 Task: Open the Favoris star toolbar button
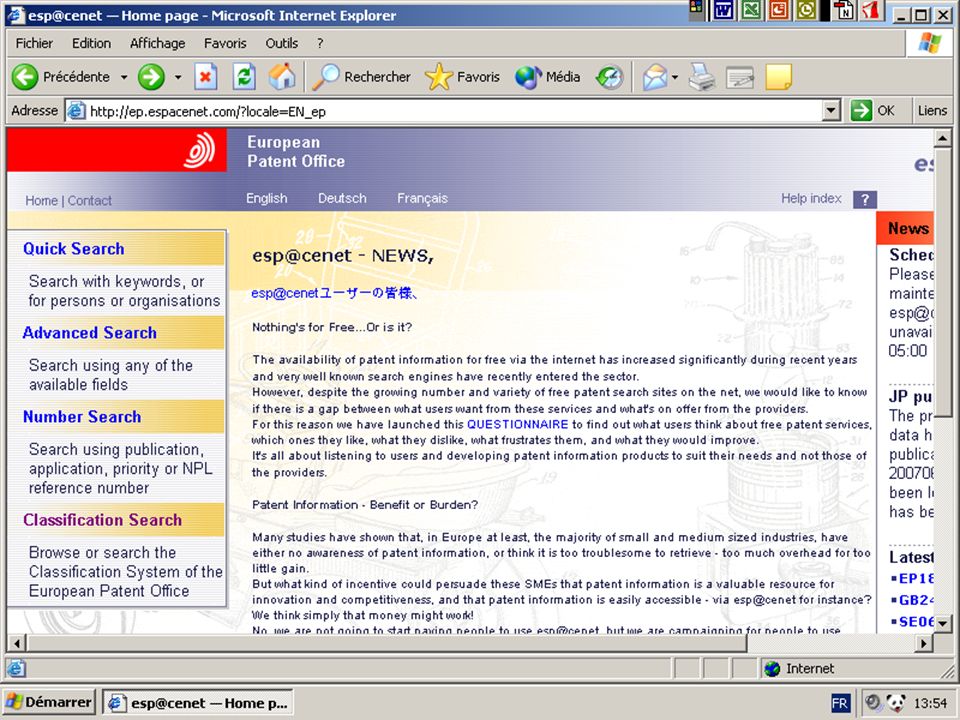(462, 77)
